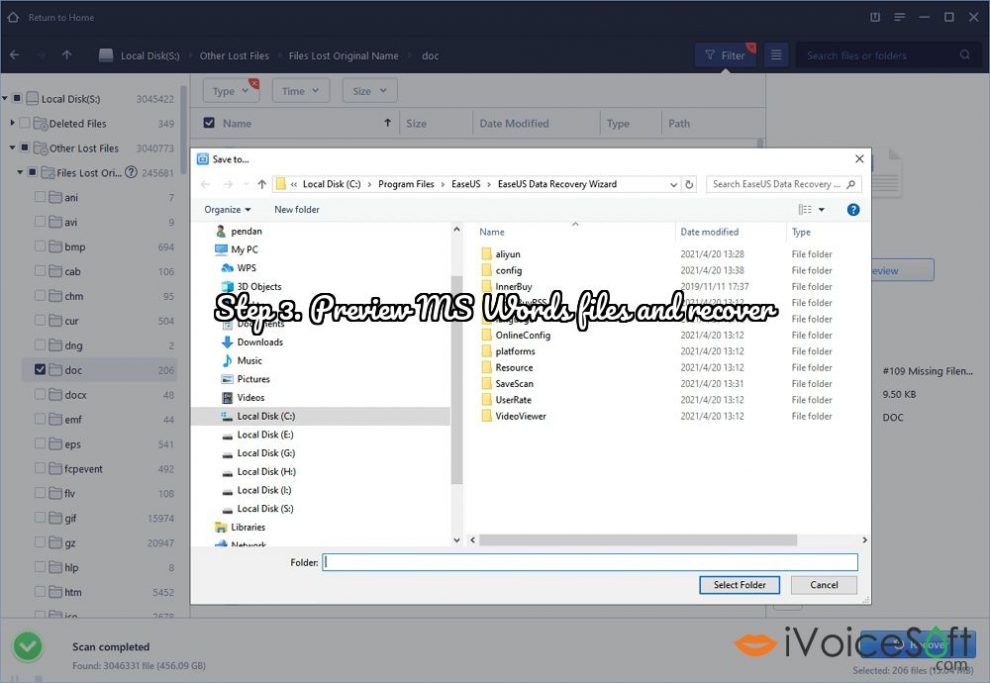Cancel the Save to dialog
This screenshot has width=990, height=683.
coord(824,585)
